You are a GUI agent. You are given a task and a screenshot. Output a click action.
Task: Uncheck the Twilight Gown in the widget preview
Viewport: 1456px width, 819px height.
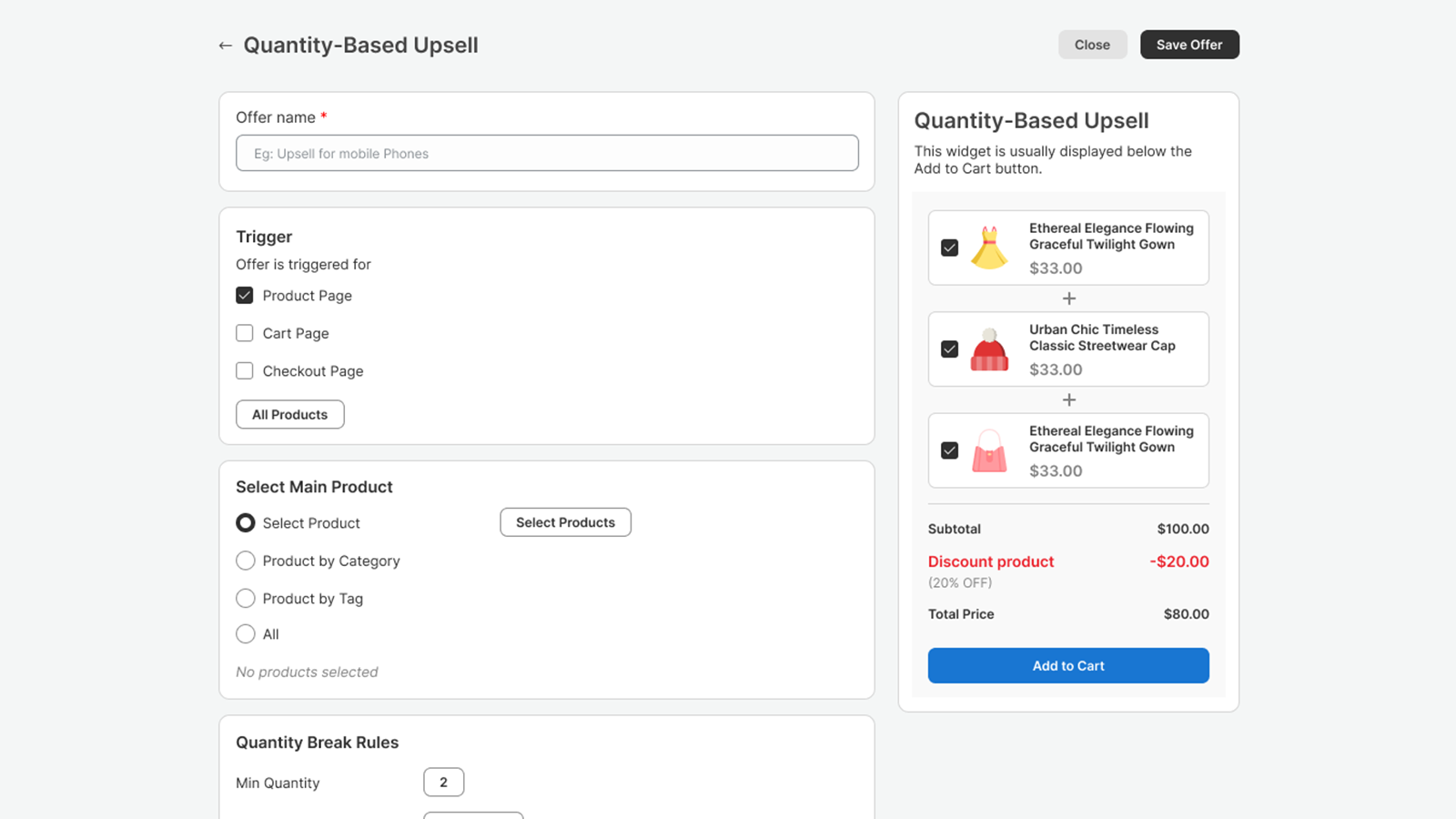coord(950,248)
